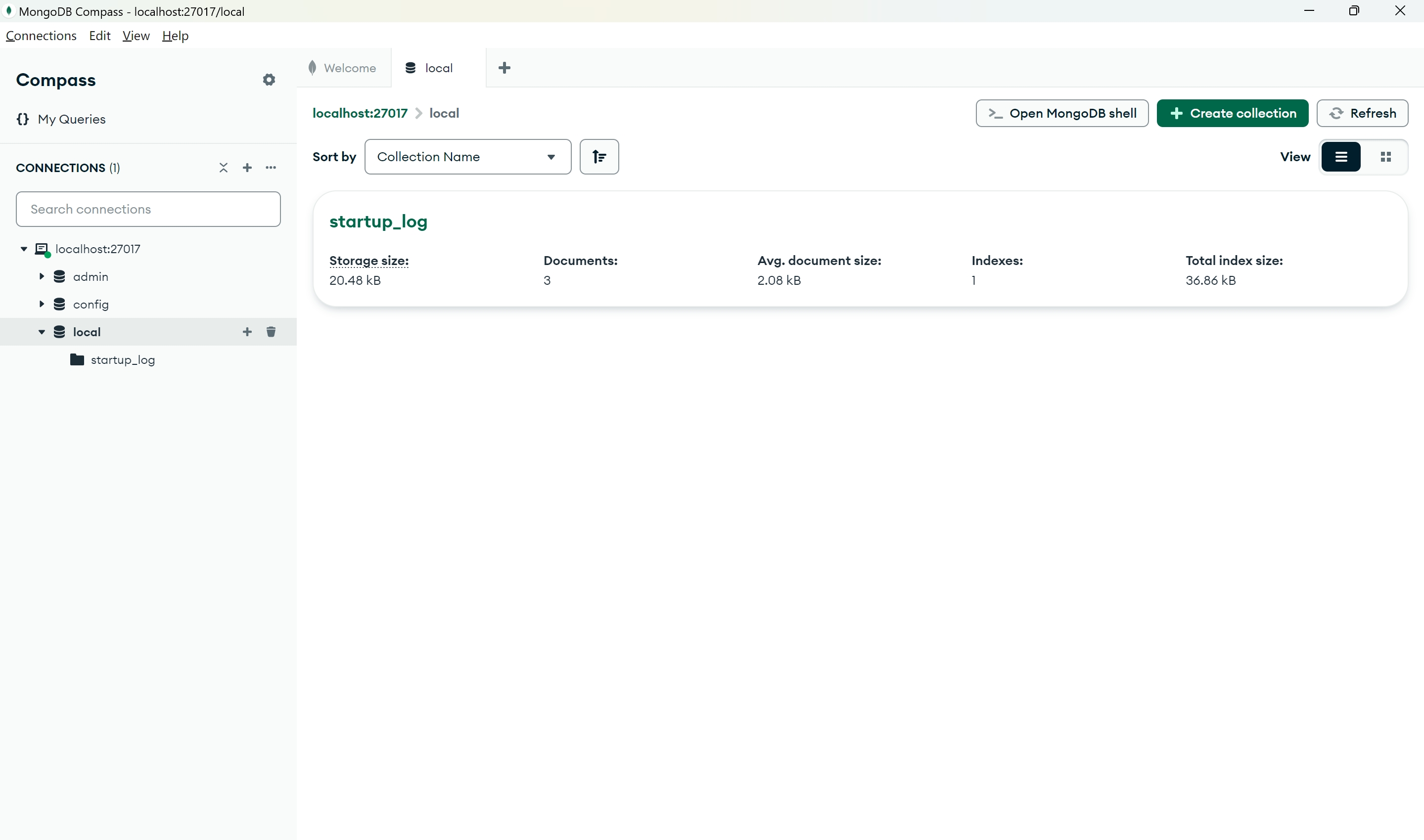Select startup_log in sidebar tree

[122, 360]
